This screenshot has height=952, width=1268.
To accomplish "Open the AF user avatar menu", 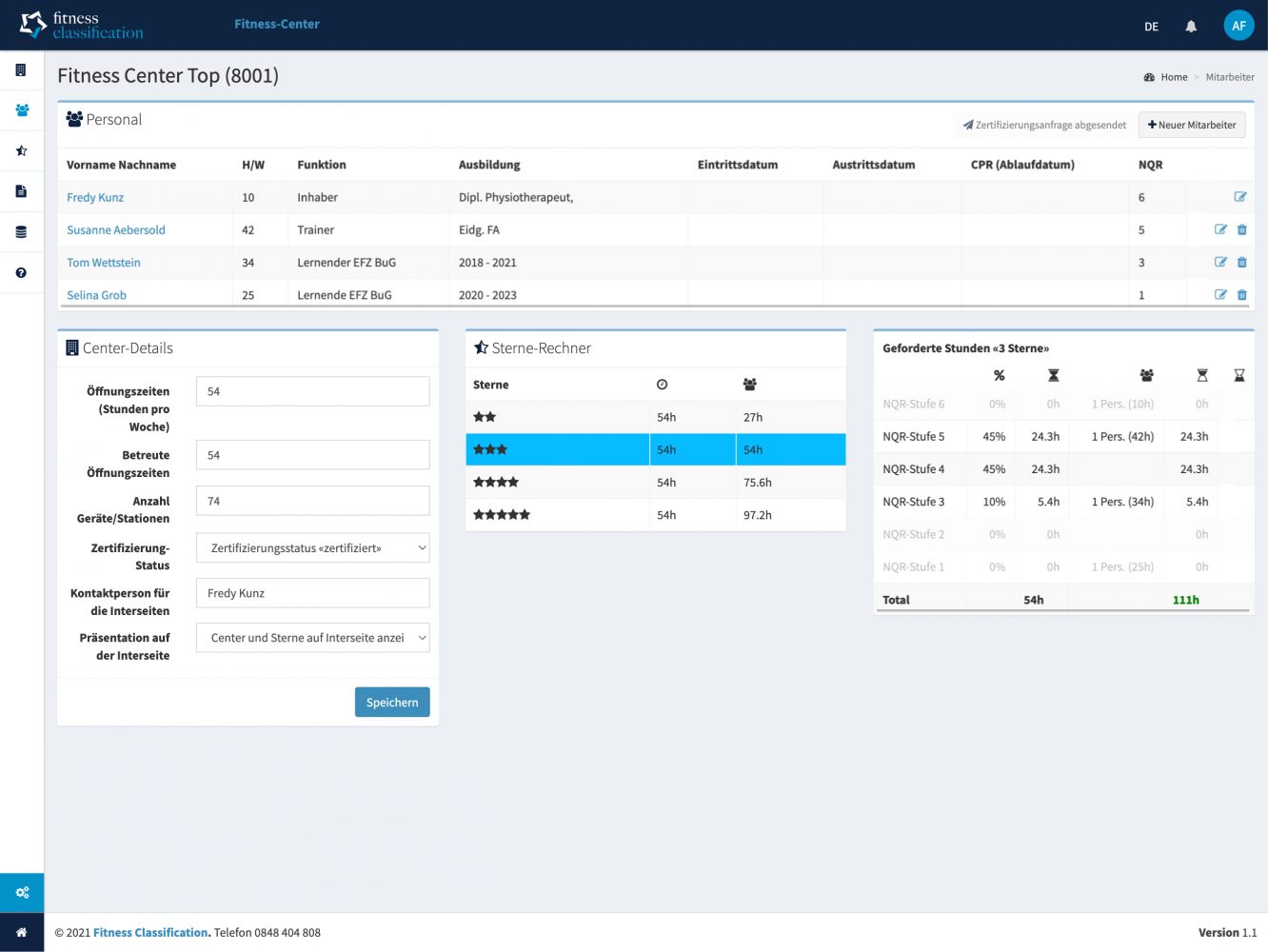I will [x=1238, y=26].
